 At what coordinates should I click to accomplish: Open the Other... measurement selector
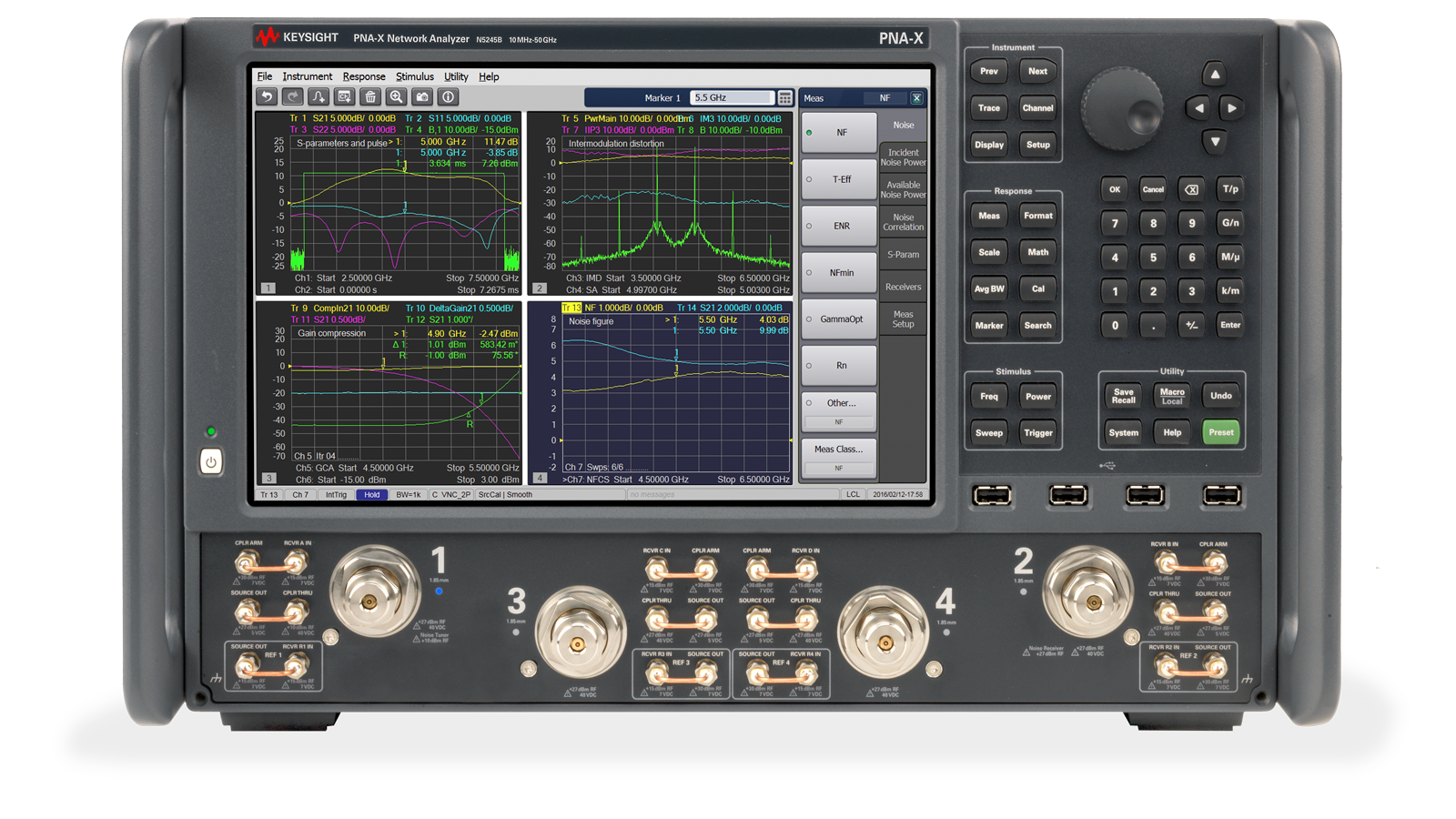coord(839,410)
